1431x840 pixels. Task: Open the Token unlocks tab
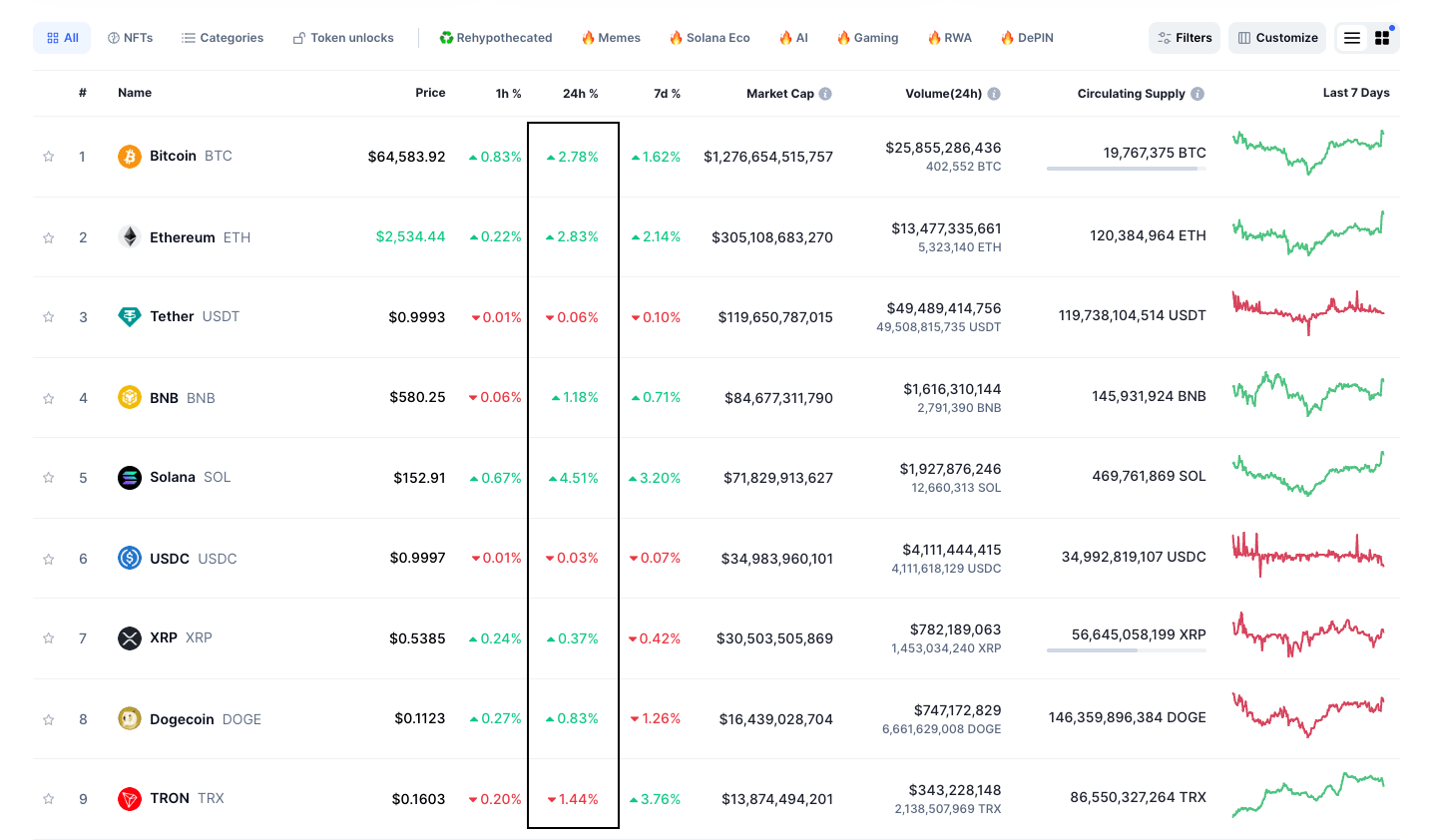343,38
